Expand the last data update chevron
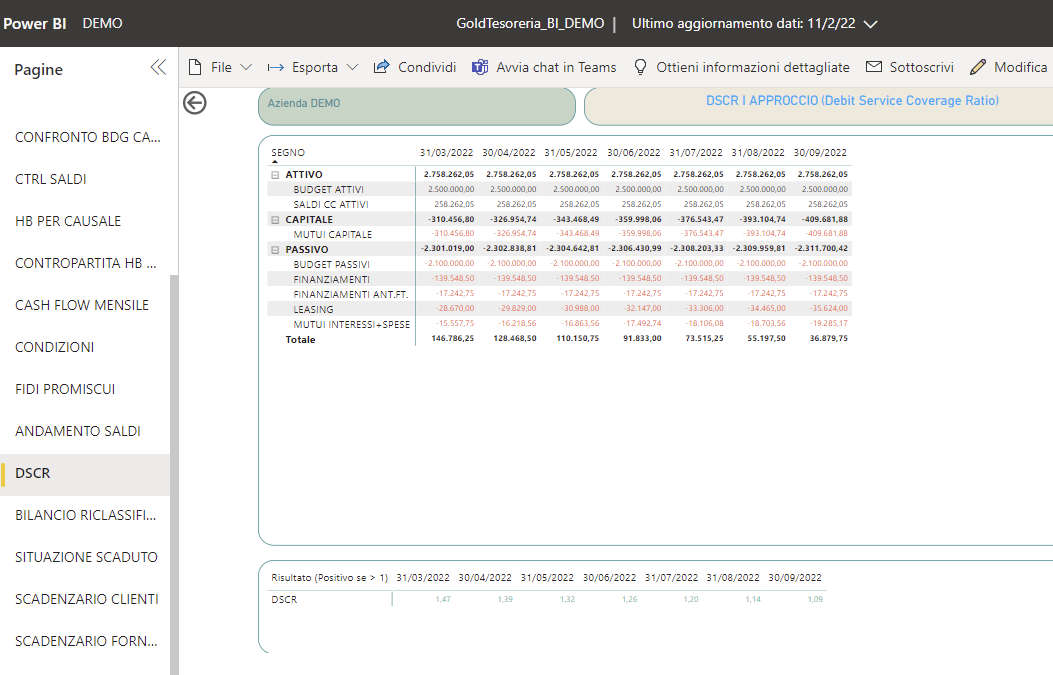 (x=870, y=24)
